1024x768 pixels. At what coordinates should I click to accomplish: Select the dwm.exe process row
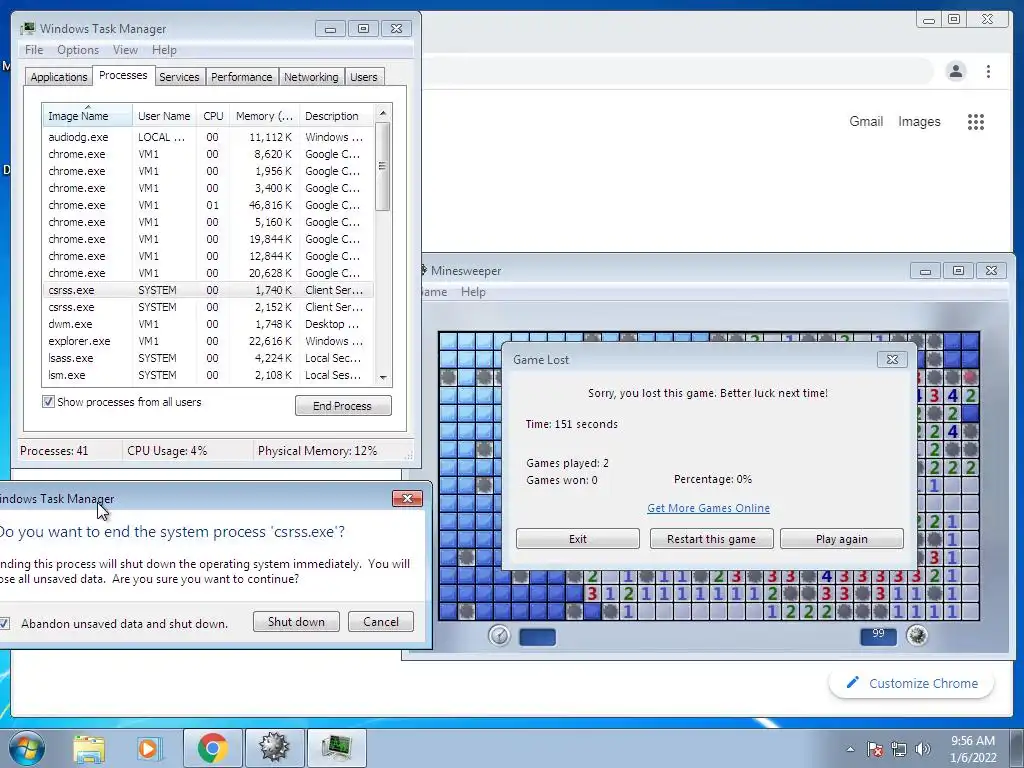(x=208, y=324)
